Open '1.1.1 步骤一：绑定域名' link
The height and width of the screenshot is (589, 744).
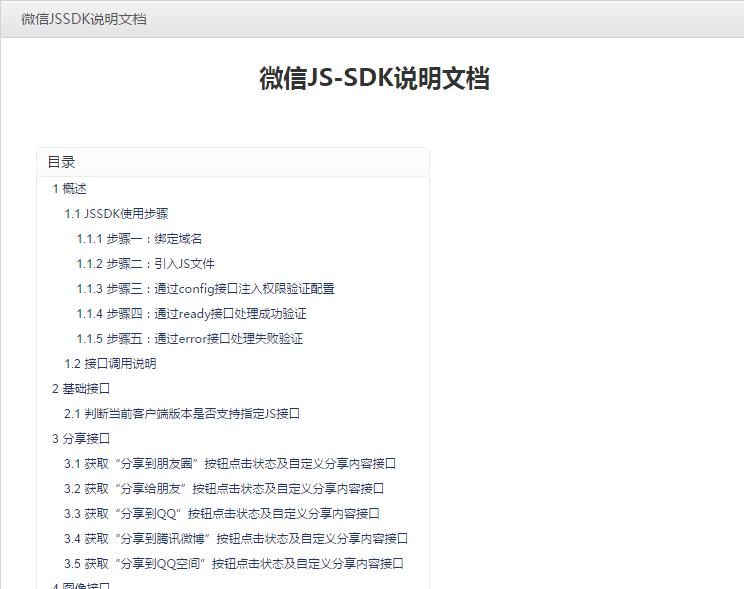[139, 239]
